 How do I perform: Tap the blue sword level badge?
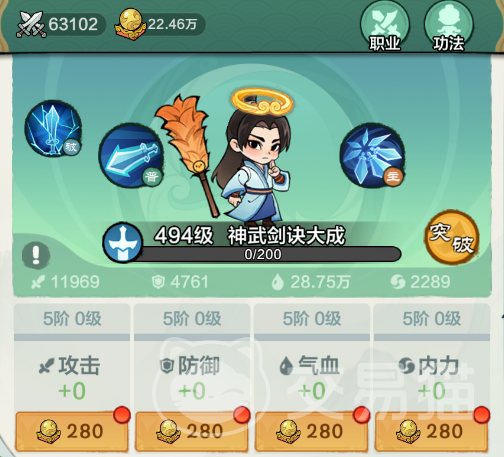(123, 242)
